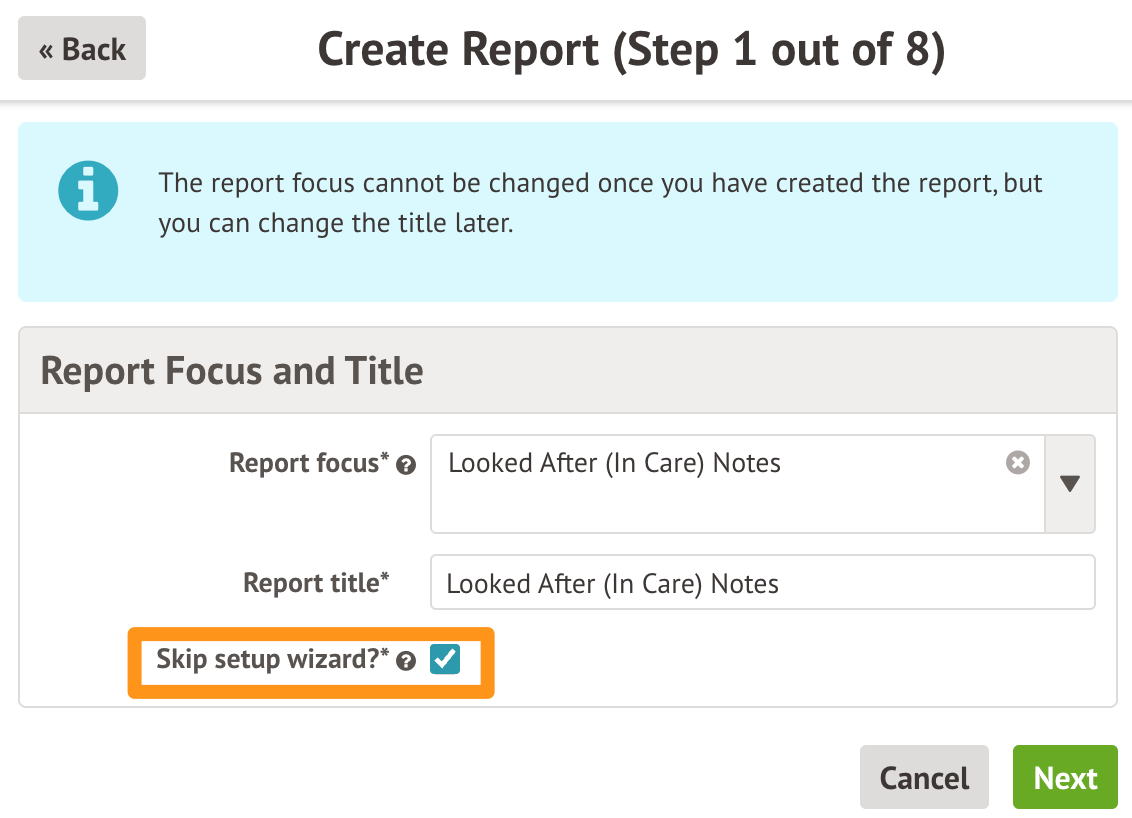Click help icon beside Skip setup wizard
1132x818 pixels.
pos(406,661)
